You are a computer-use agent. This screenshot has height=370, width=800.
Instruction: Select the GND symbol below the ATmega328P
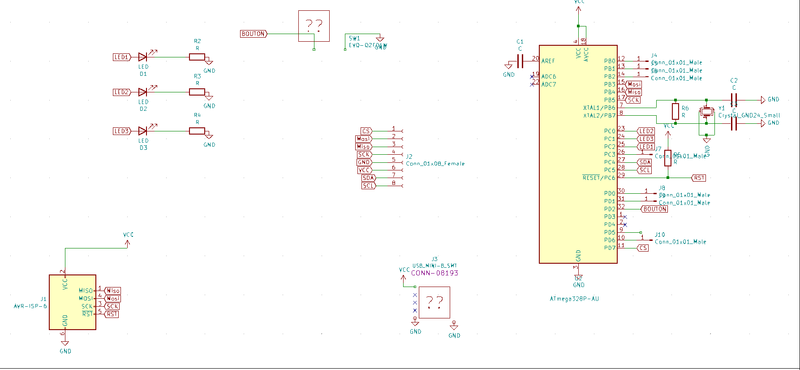click(x=578, y=281)
